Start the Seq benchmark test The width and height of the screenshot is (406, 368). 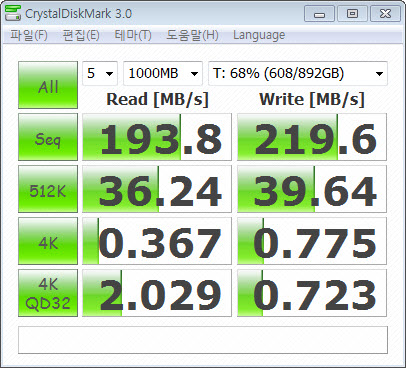[48, 137]
